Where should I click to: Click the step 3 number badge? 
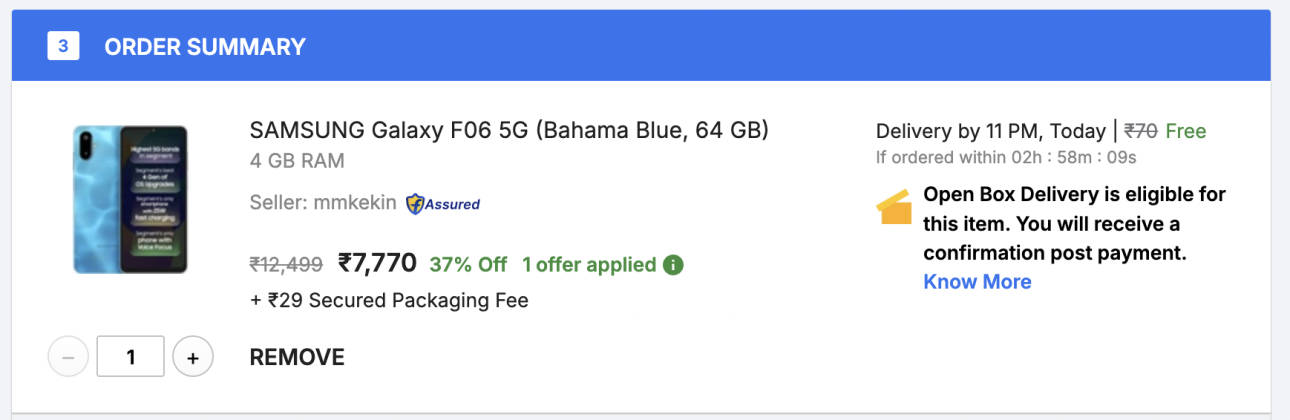63,46
